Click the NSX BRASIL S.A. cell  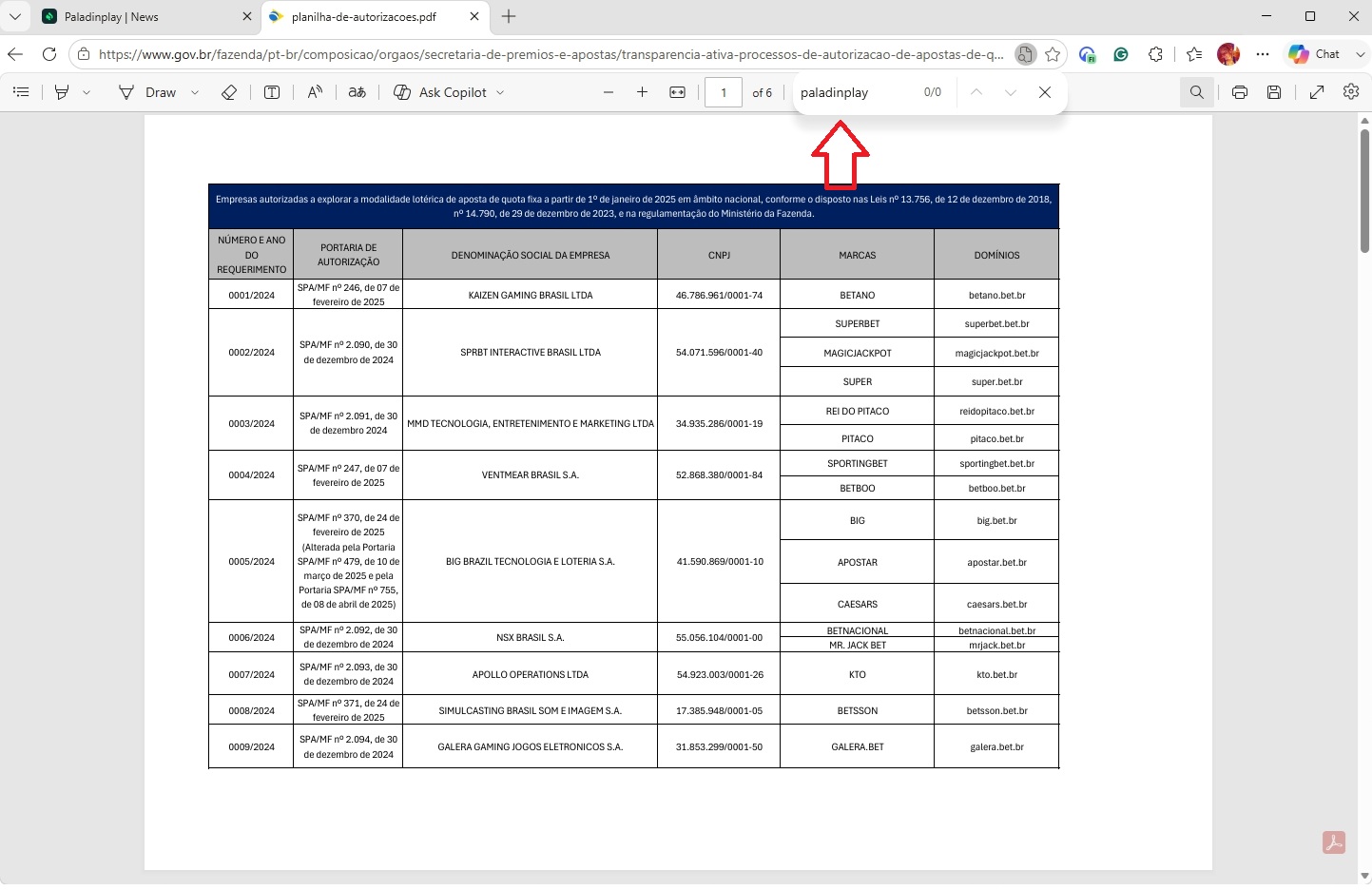point(531,637)
